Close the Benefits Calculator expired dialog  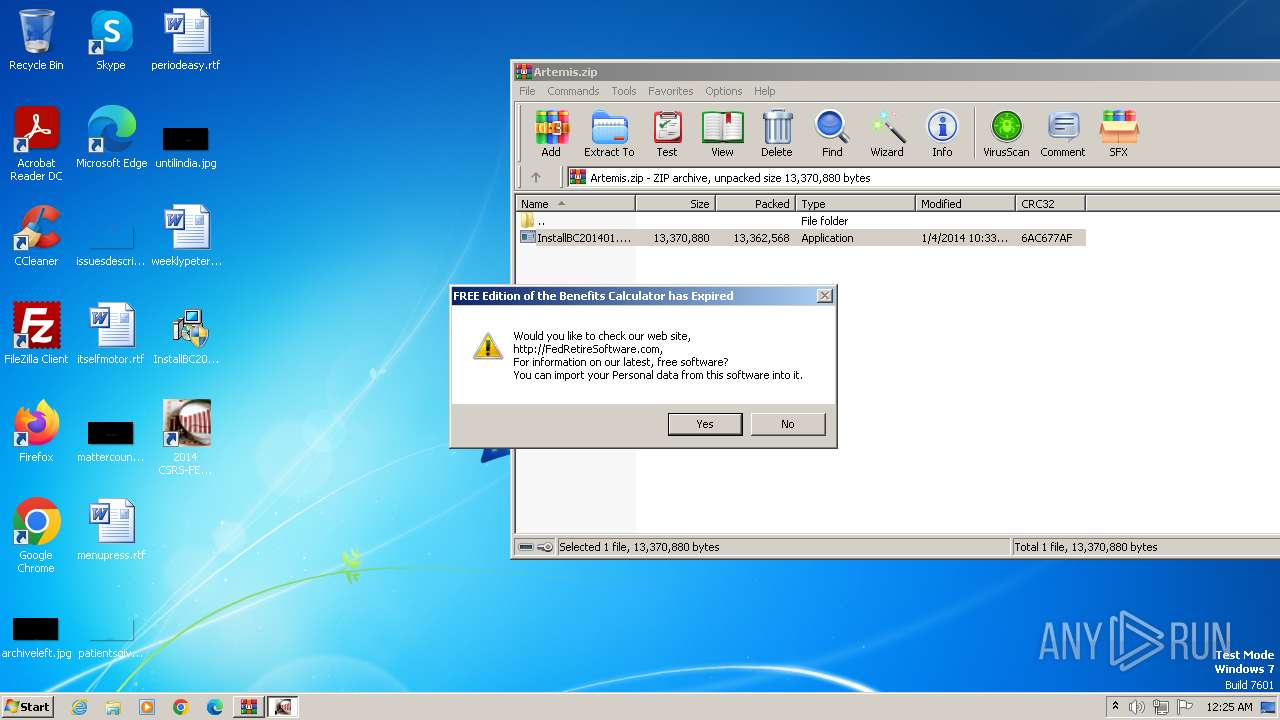coord(824,296)
